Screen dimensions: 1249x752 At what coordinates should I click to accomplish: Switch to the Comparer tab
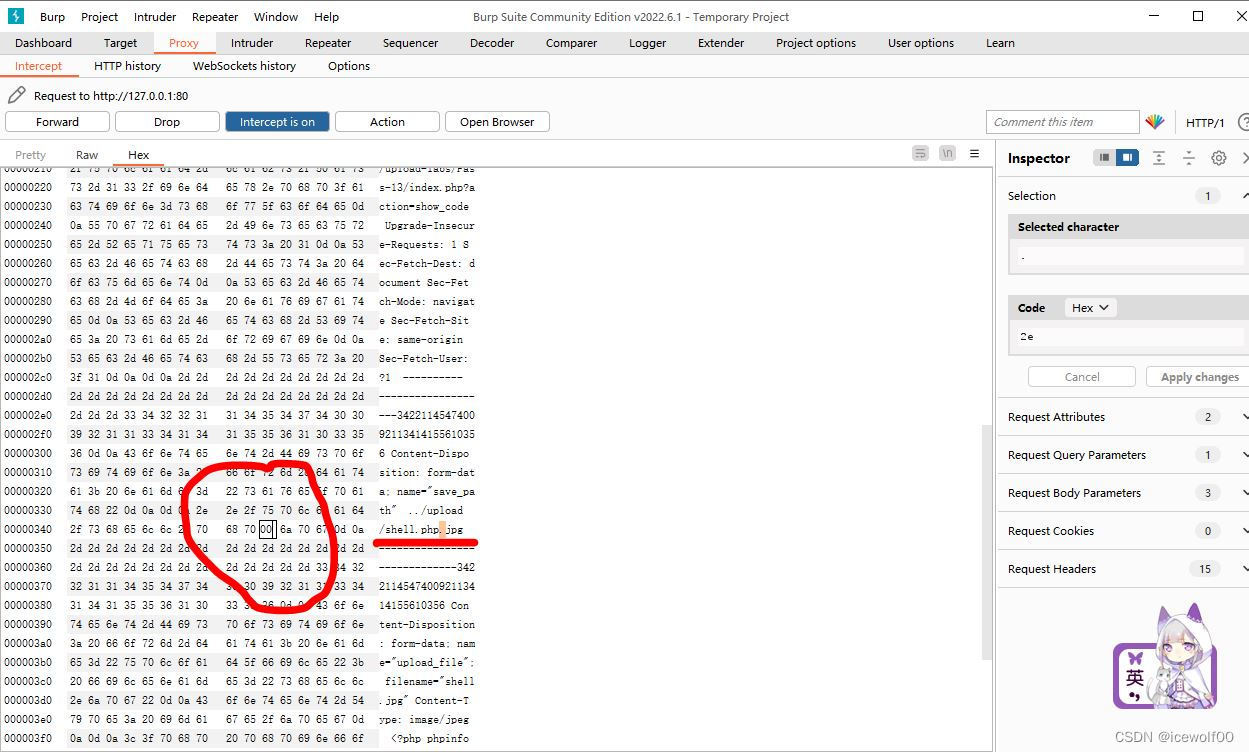571,43
